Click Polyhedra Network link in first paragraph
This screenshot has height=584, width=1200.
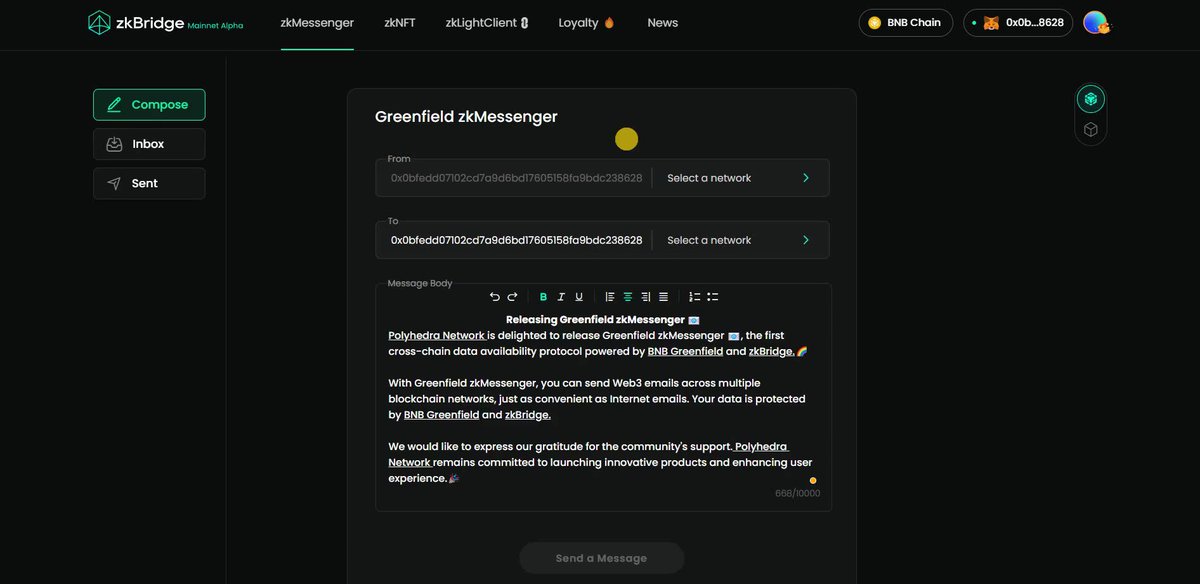point(437,336)
